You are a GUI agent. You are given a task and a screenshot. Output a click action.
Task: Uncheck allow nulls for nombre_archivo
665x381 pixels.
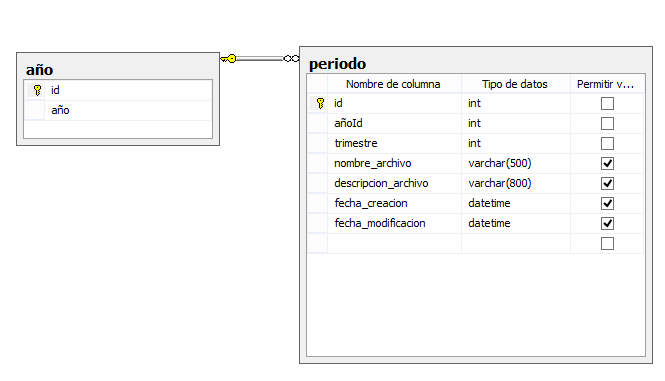[607, 163]
